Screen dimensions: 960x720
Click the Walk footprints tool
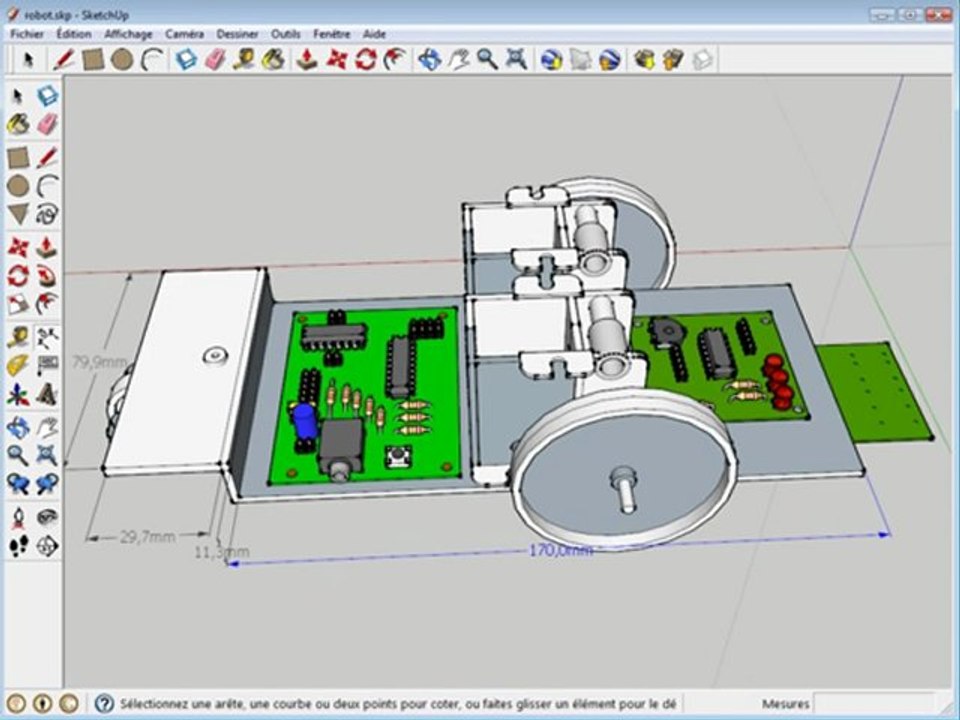coord(18,545)
